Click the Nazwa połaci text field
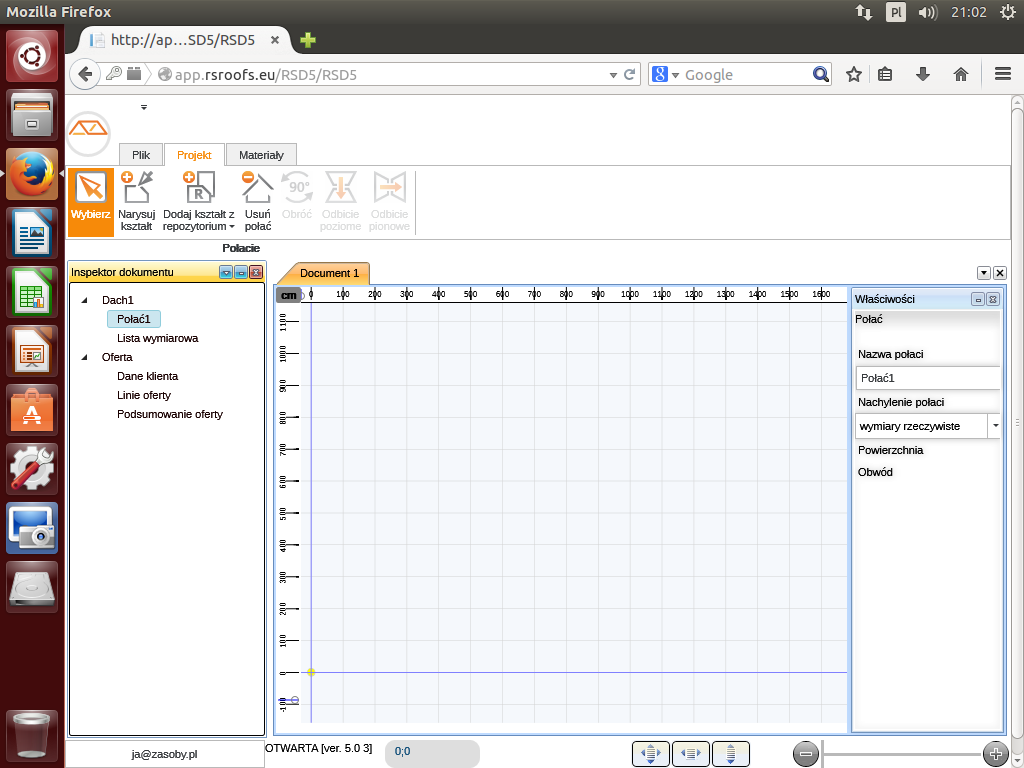This screenshot has width=1024, height=768. pyautogui.click(x=928, y=378)
